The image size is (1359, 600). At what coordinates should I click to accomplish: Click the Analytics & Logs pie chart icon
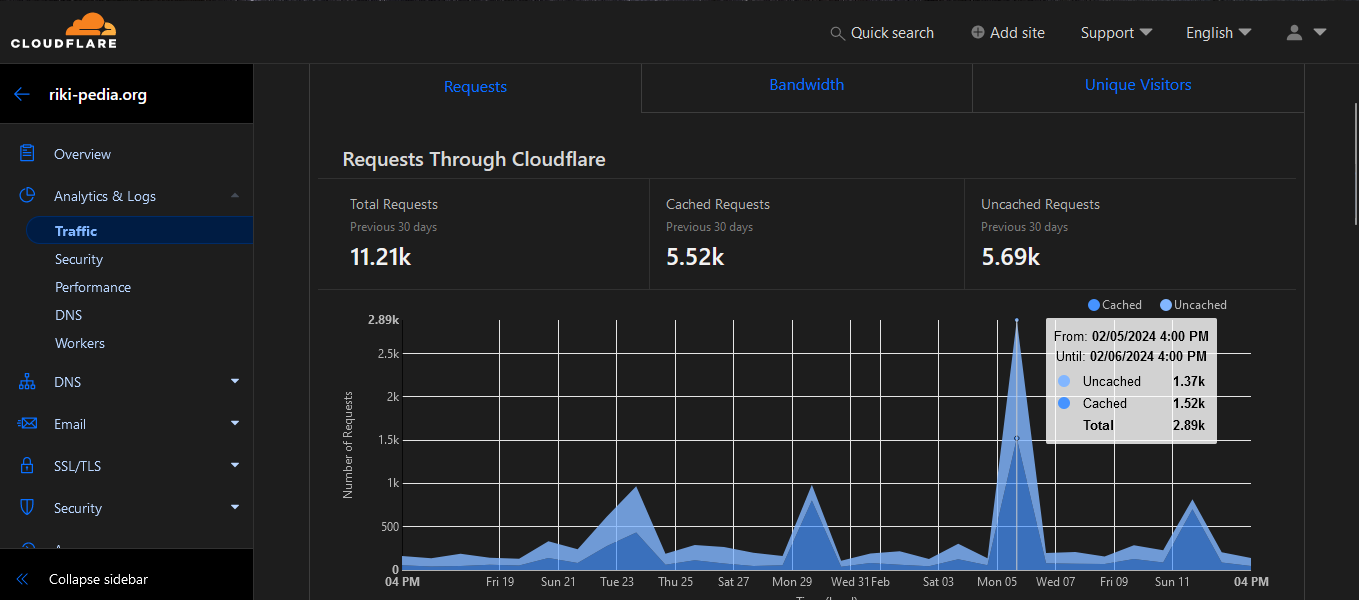point(28,196)
